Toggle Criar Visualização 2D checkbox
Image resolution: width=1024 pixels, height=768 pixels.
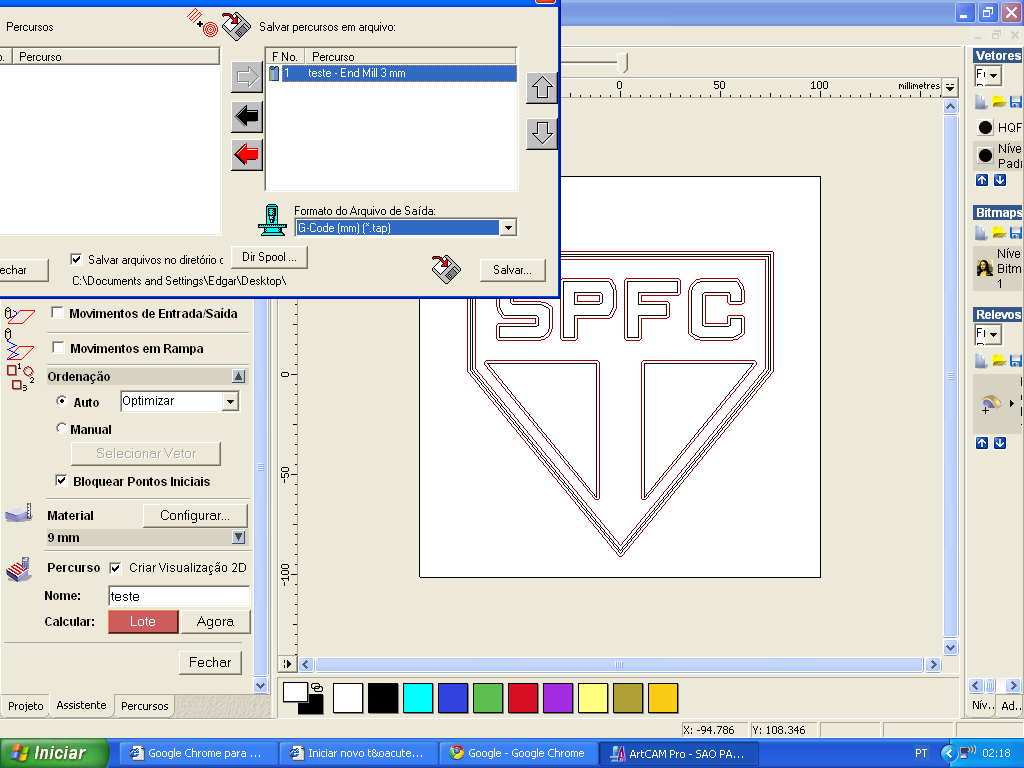tap(115, 568)
